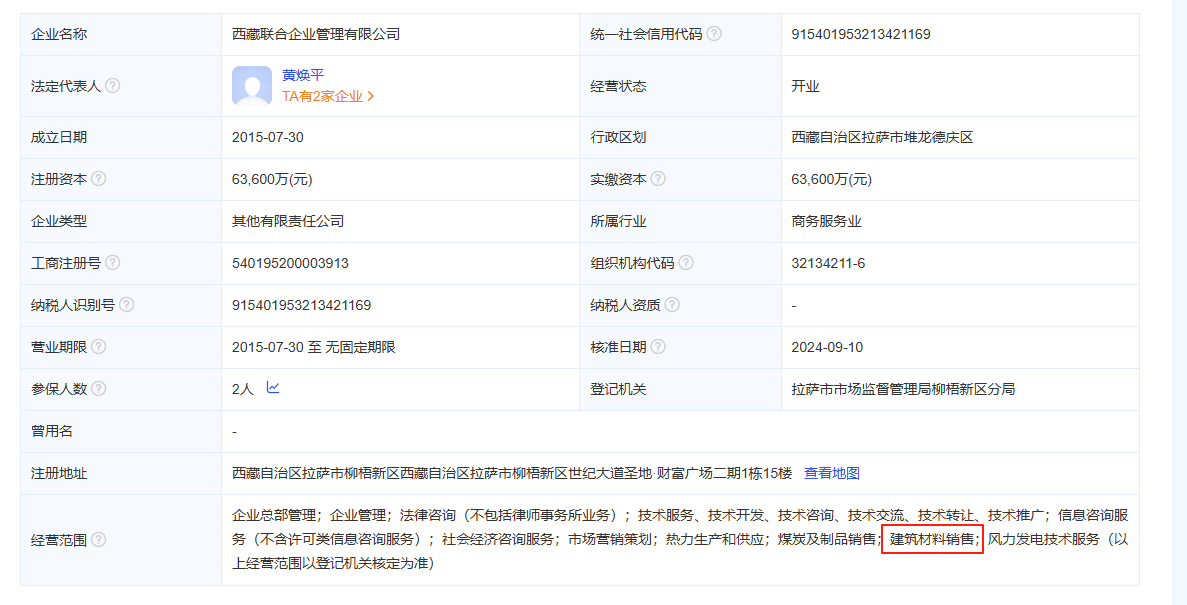Click help icon next to 统一社会信用代码
This screenshot has height=605, width=1187.
pos(714,34)
